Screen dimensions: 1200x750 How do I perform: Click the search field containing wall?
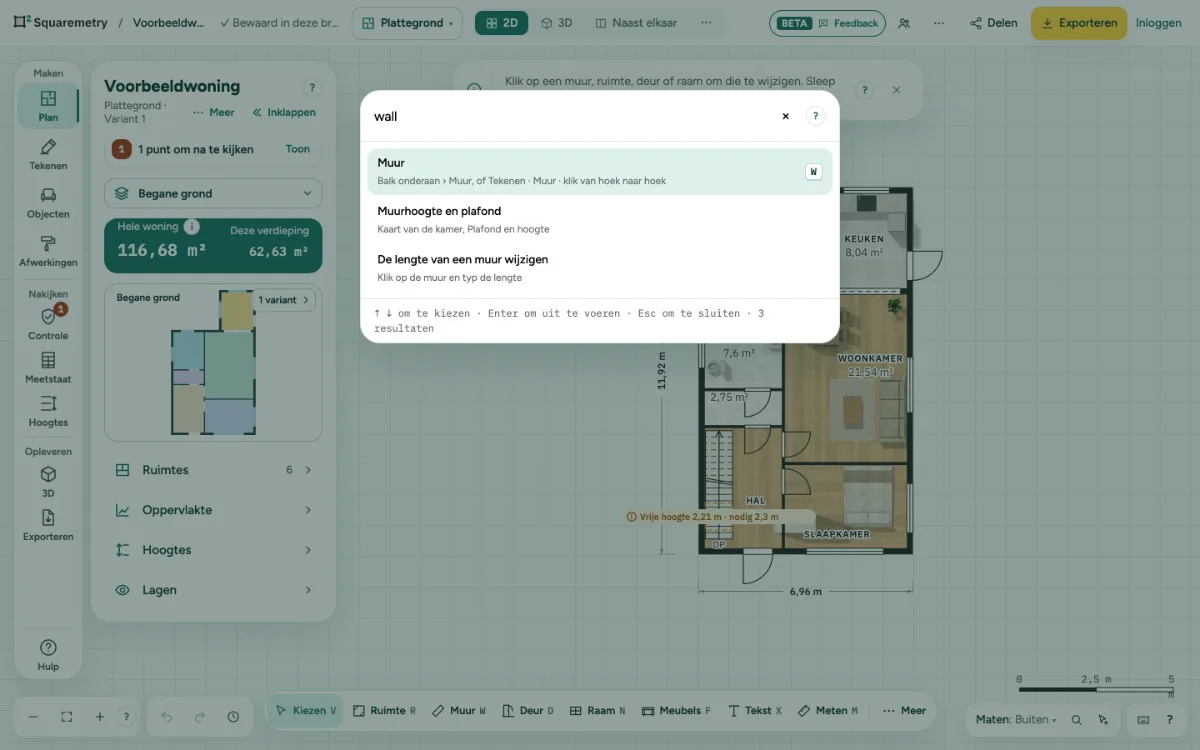[x=570, y=116]
